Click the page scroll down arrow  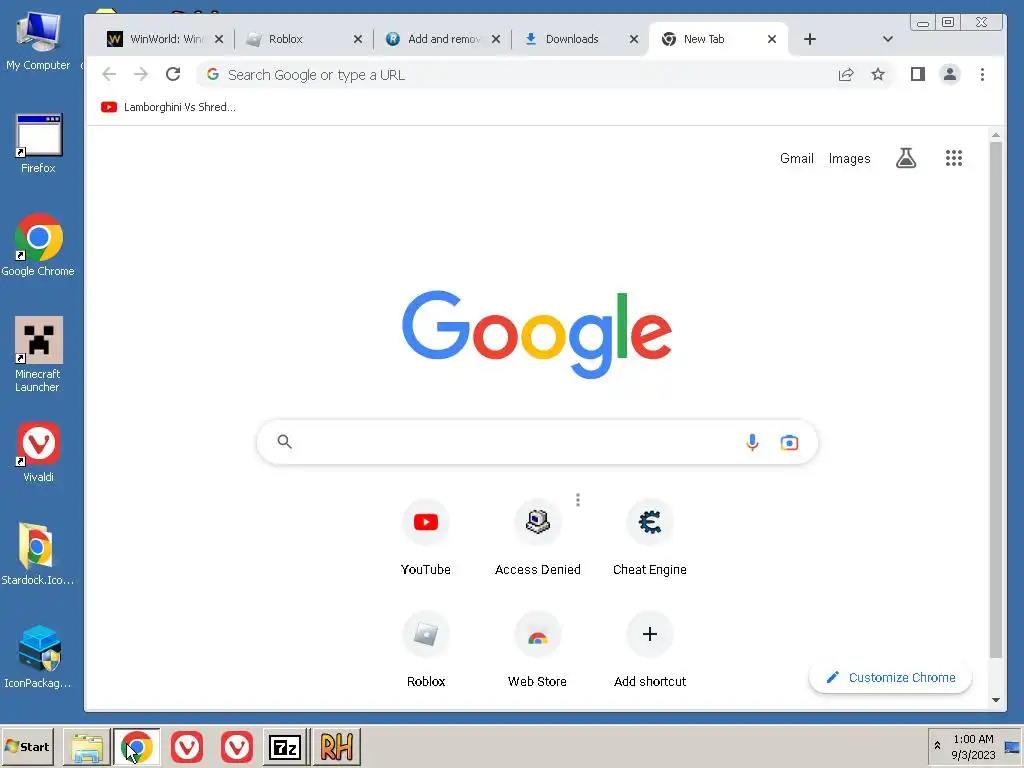995,700
